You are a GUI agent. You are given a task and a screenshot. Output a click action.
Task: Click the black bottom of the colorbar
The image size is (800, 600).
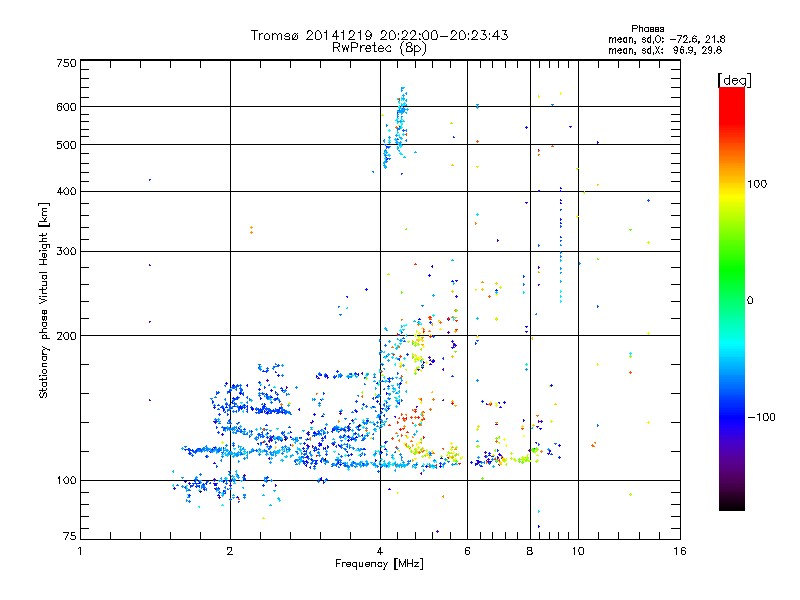[732, 503]
